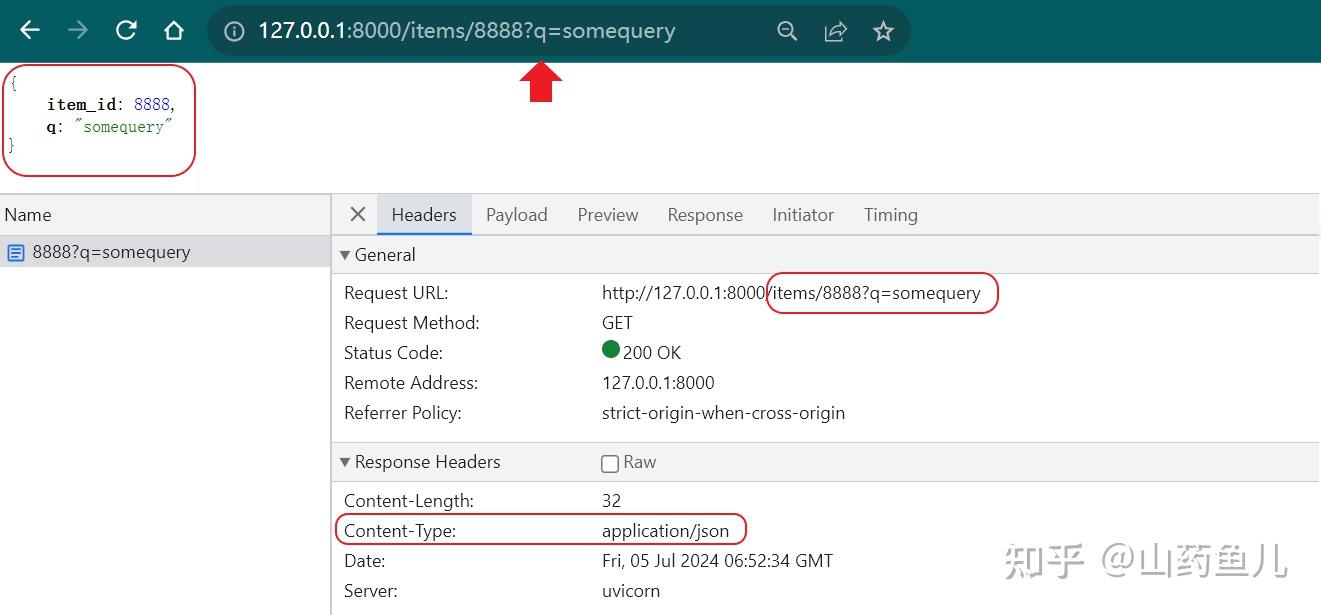Image resolution: width=1321 pixels, height=615 pixels.
Task: Enable the Raw response headers view
Action: pyautogui.click(x=610, y=462)
